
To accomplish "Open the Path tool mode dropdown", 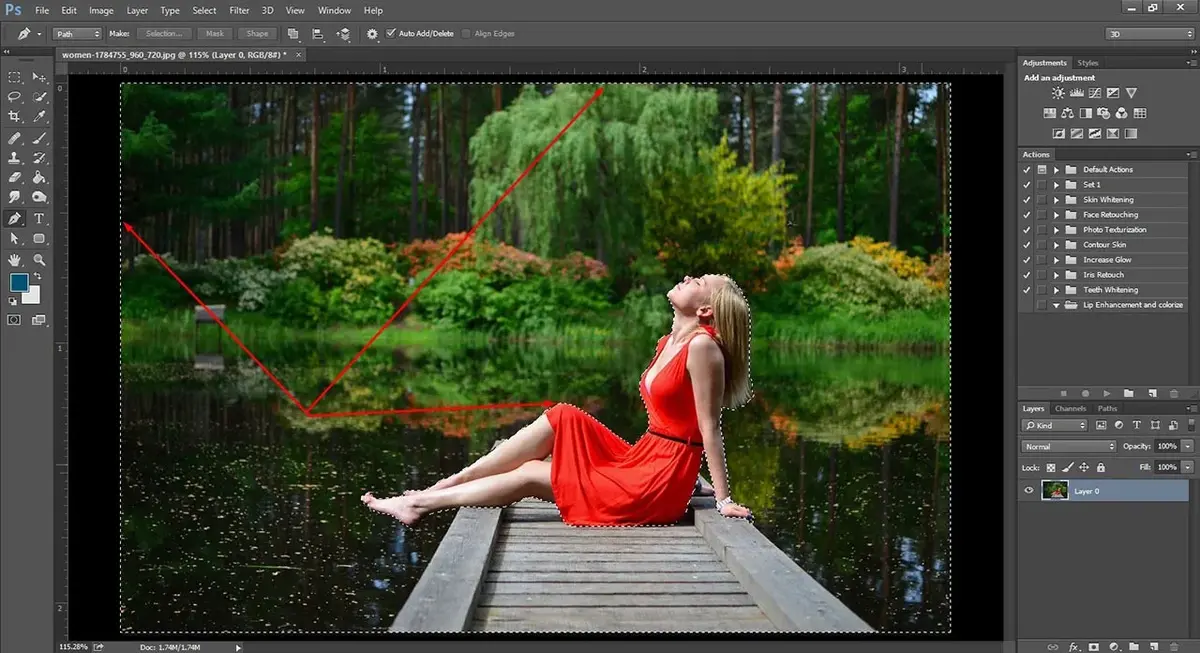I will click(x=76, y=33).
